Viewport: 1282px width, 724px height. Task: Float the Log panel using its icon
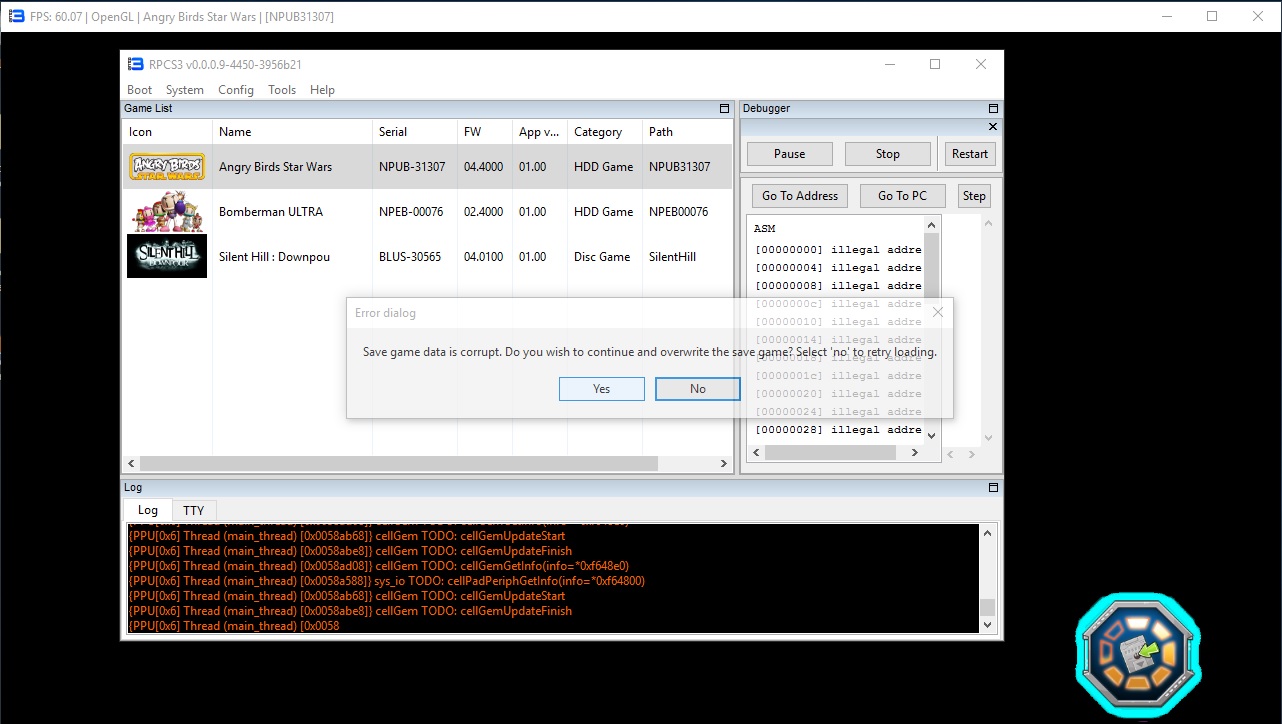tap(993, 488)
